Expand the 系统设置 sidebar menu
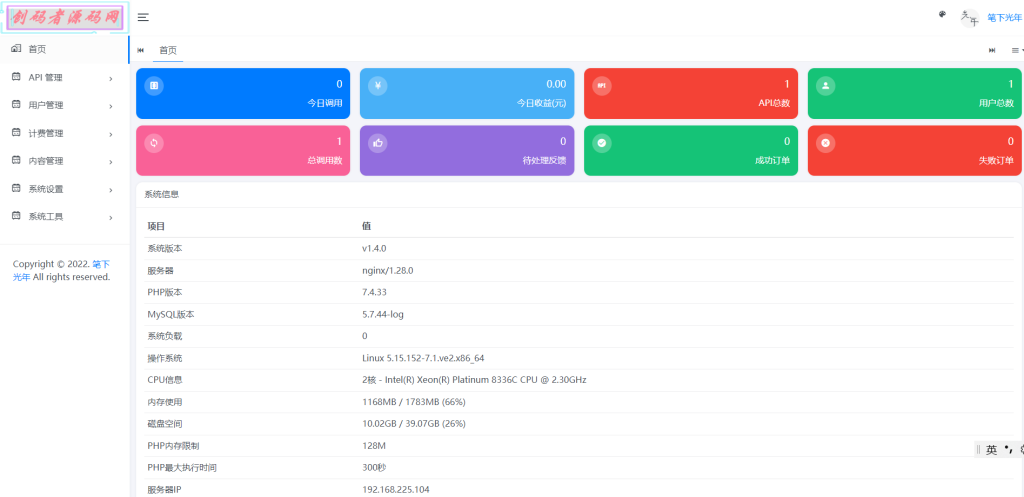1024x497 pixels. [x=62, y=189]
